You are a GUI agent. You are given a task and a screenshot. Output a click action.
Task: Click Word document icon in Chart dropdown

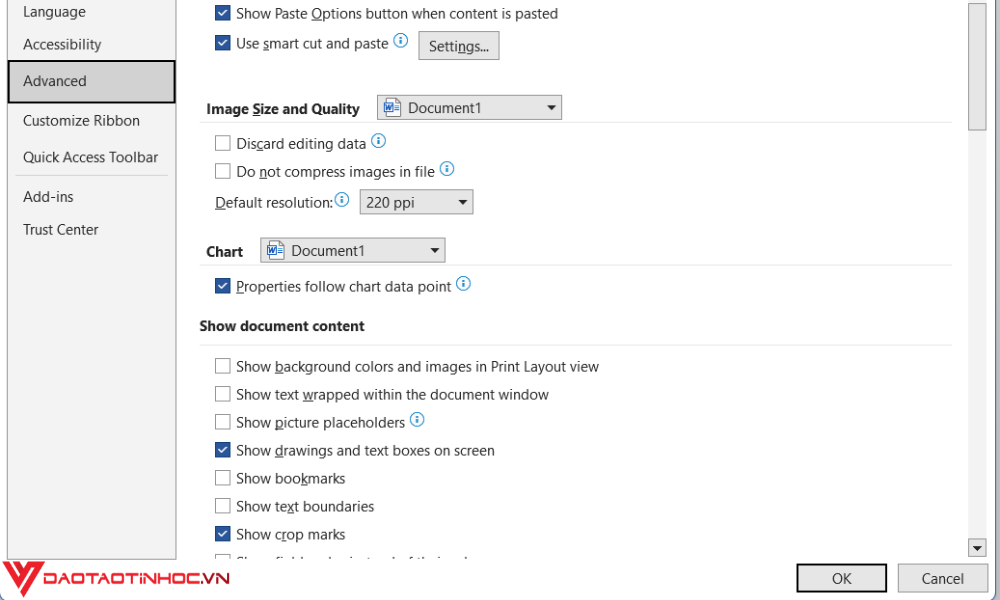[x=276, y=250]
